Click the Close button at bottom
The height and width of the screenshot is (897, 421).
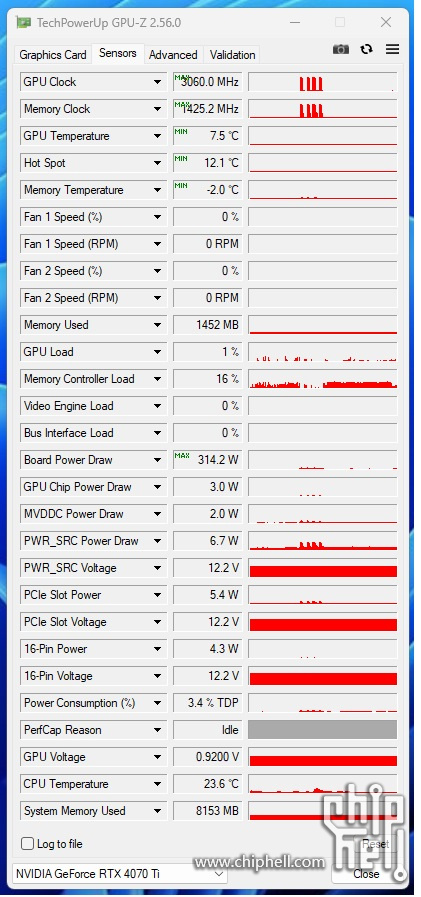pyautogui.click(x=366, y=874)
